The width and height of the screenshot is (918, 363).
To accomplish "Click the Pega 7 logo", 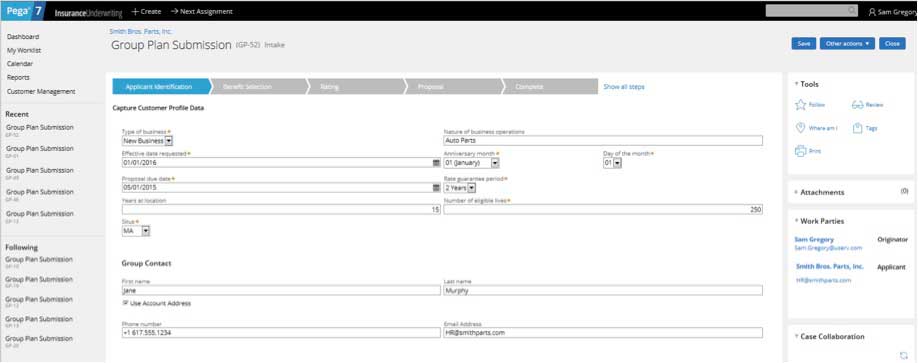I will 23,11.
